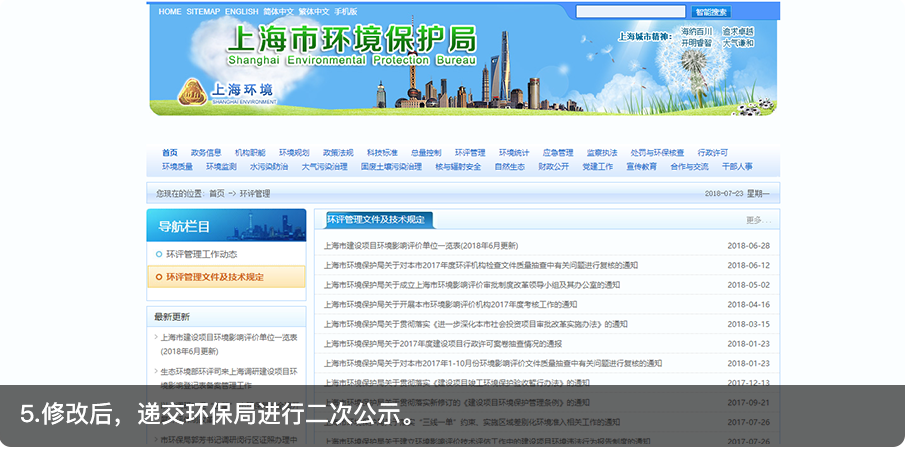Click 首页 in the breadcrumb path

click(216, 194)
